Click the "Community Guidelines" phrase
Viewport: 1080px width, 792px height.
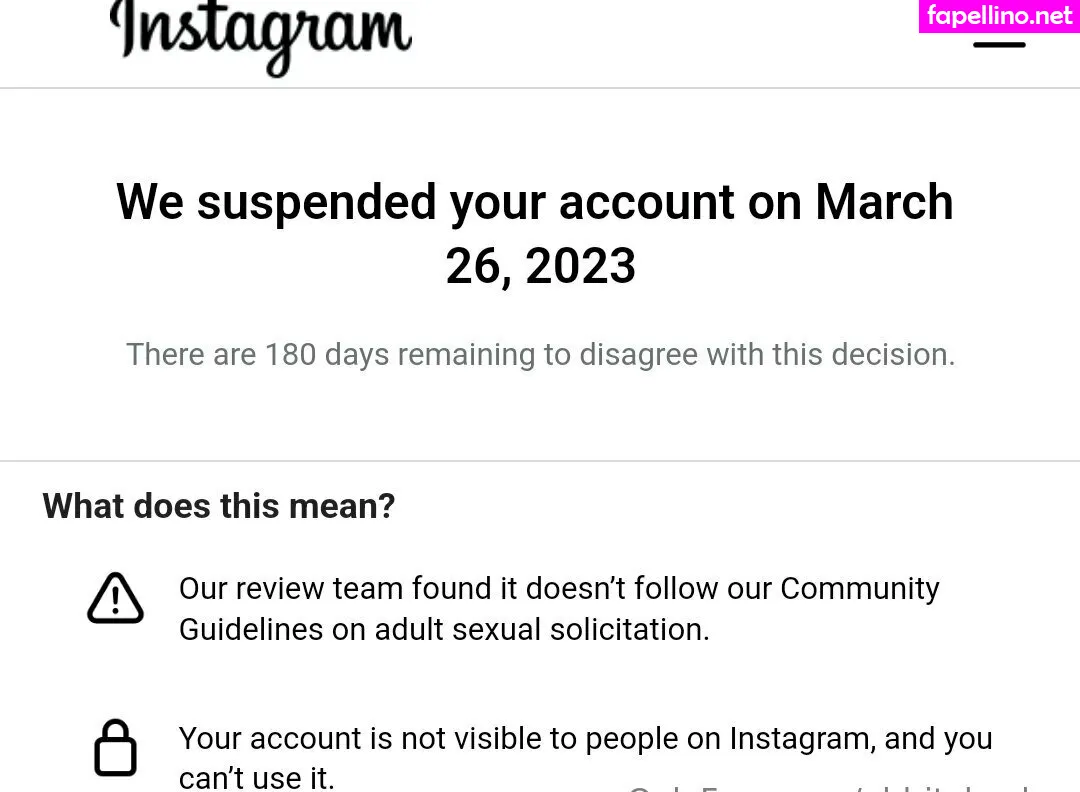tap(859, 588)
